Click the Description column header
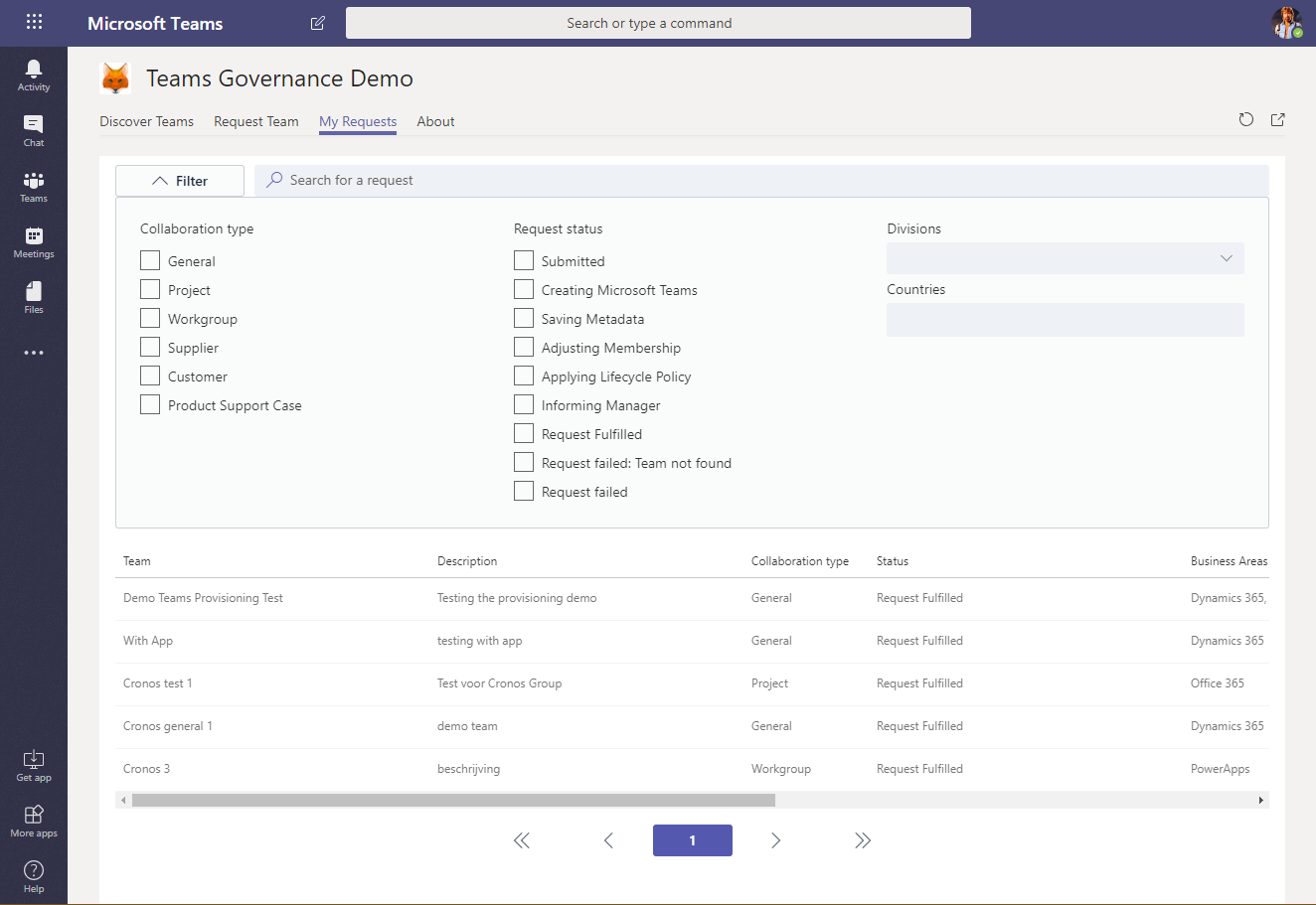This screenshot has height=905, width=1316. 467,561
